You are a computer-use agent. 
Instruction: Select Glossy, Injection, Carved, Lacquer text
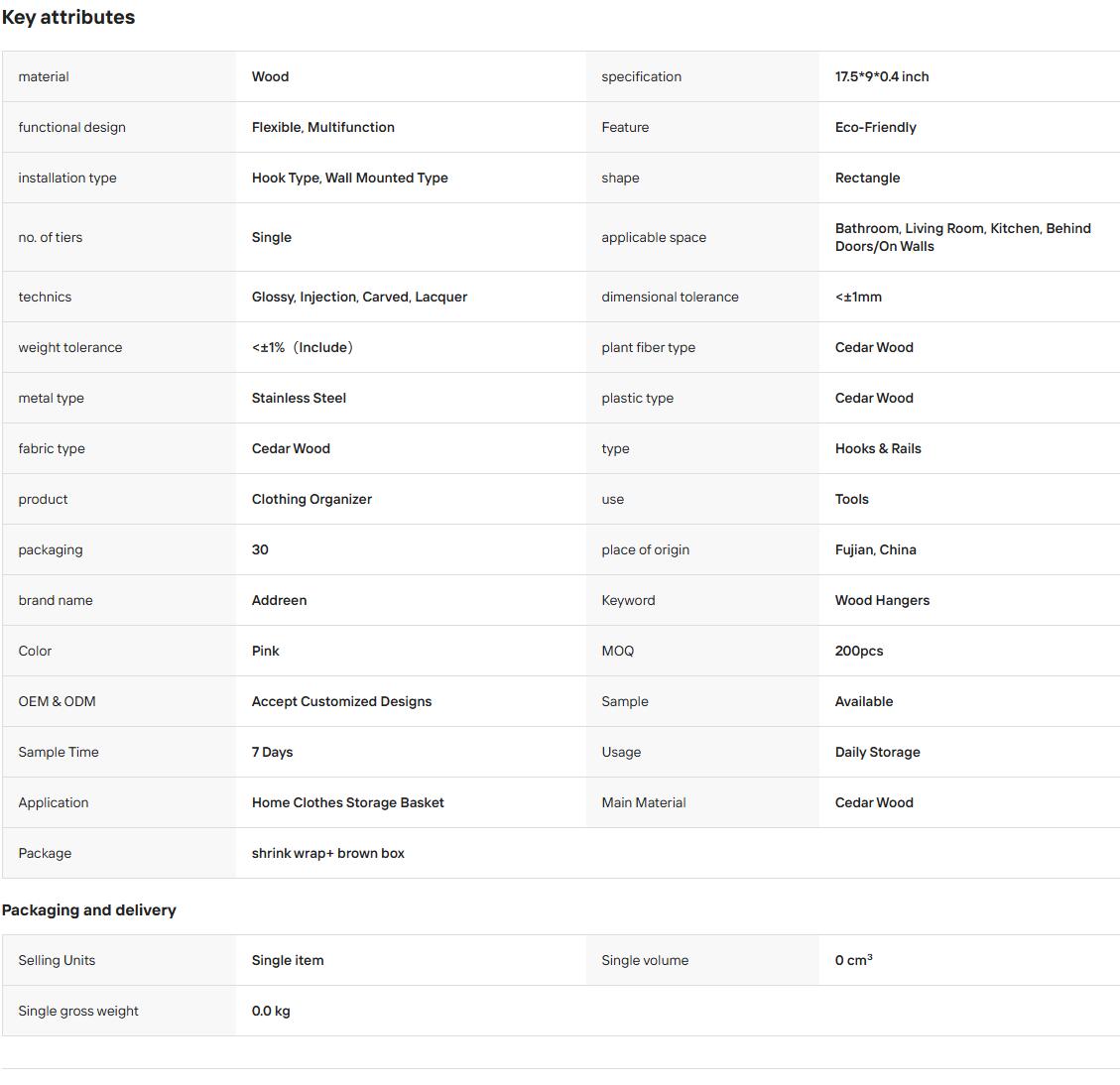coord(359,297)
